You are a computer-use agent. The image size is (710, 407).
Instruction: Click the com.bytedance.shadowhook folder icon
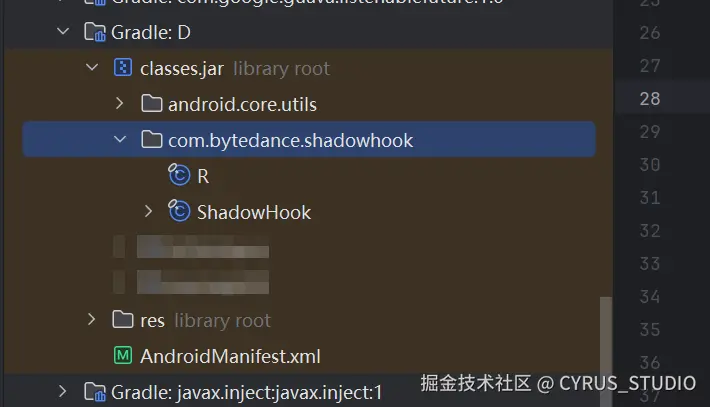click(x=152, y=139)
